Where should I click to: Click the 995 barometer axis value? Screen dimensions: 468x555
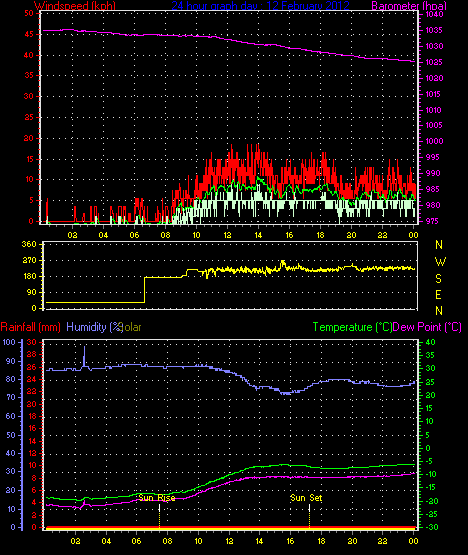click(x=433, y=157)
